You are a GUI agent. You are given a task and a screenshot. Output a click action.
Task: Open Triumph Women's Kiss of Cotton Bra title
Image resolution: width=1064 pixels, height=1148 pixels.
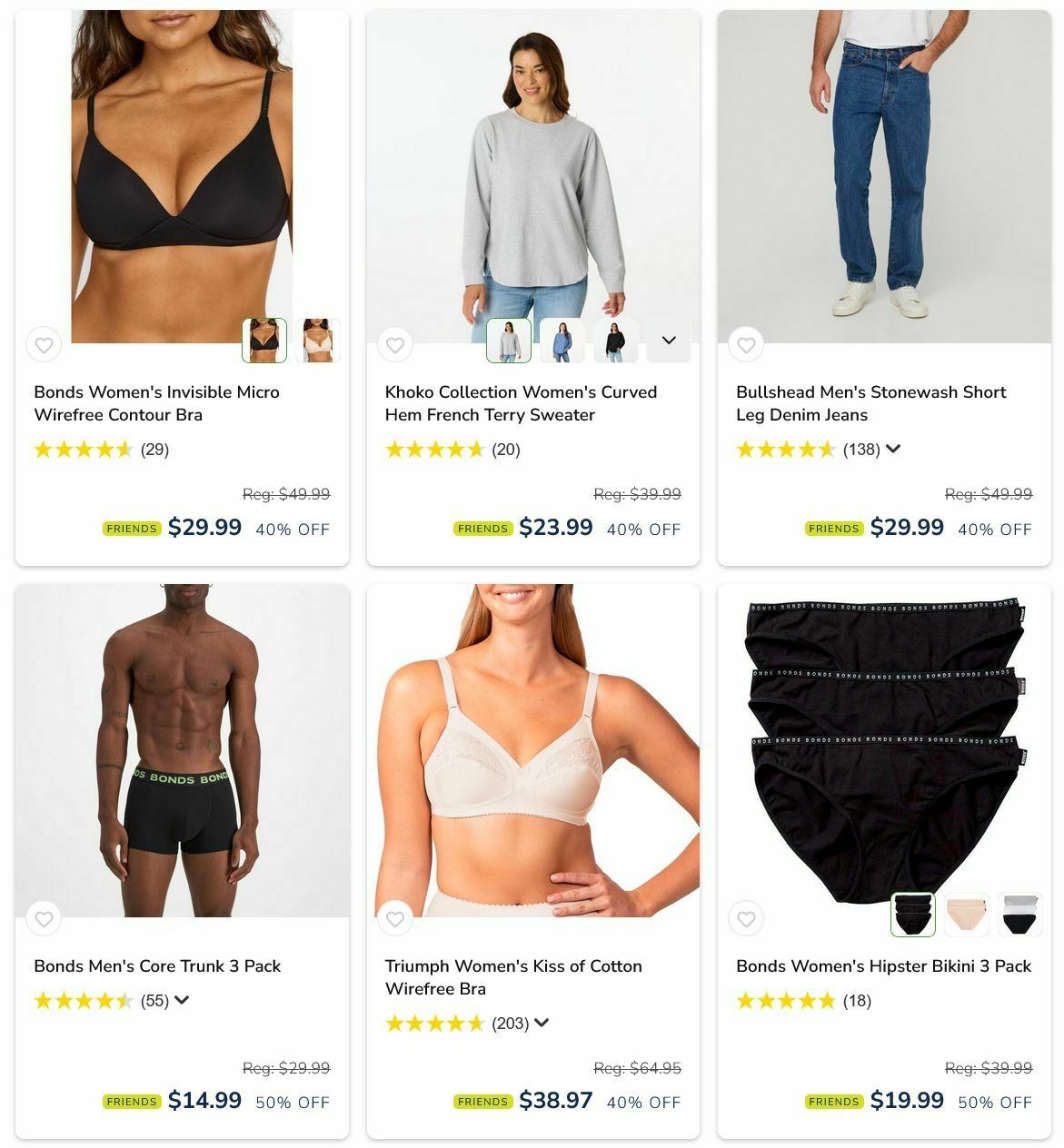coord(513,977)
